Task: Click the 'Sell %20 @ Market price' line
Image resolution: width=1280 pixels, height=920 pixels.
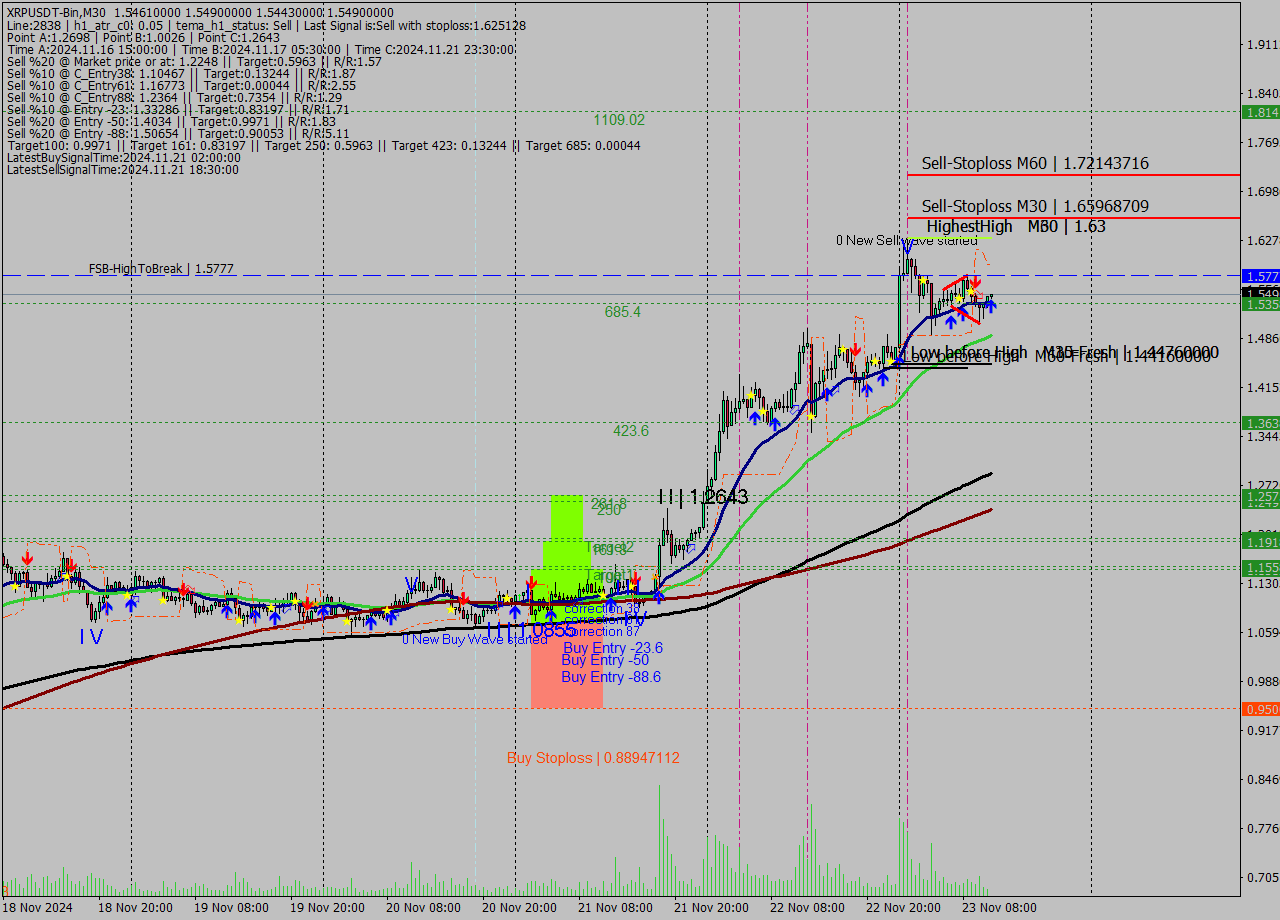Action: [x=194, y=61]
